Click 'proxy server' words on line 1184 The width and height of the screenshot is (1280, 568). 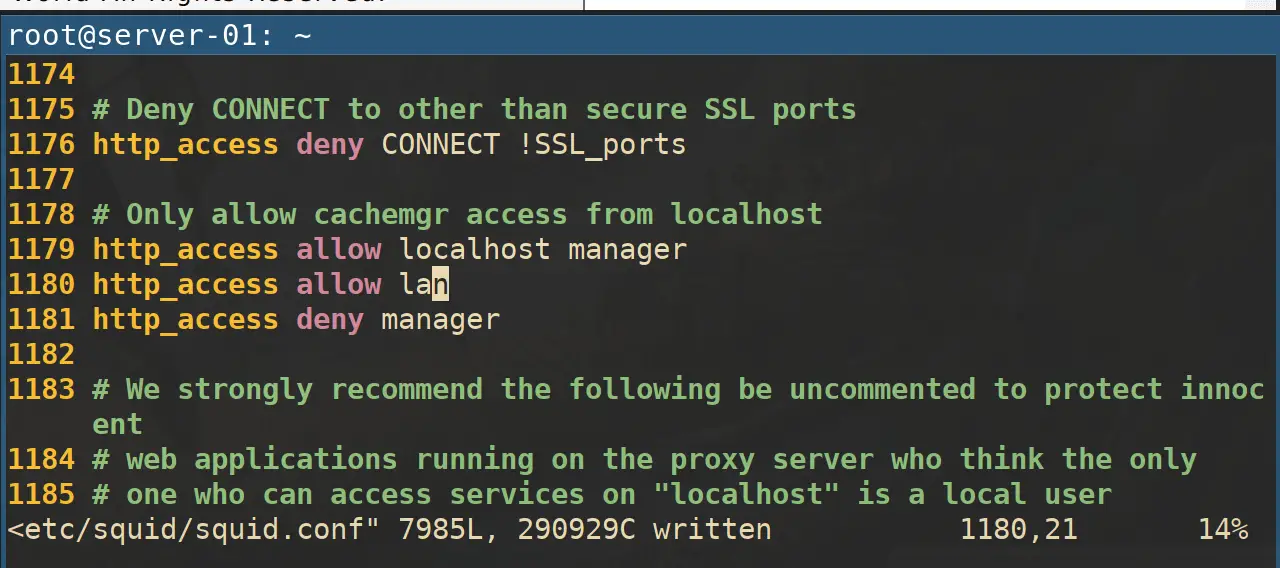pos(771,459)
